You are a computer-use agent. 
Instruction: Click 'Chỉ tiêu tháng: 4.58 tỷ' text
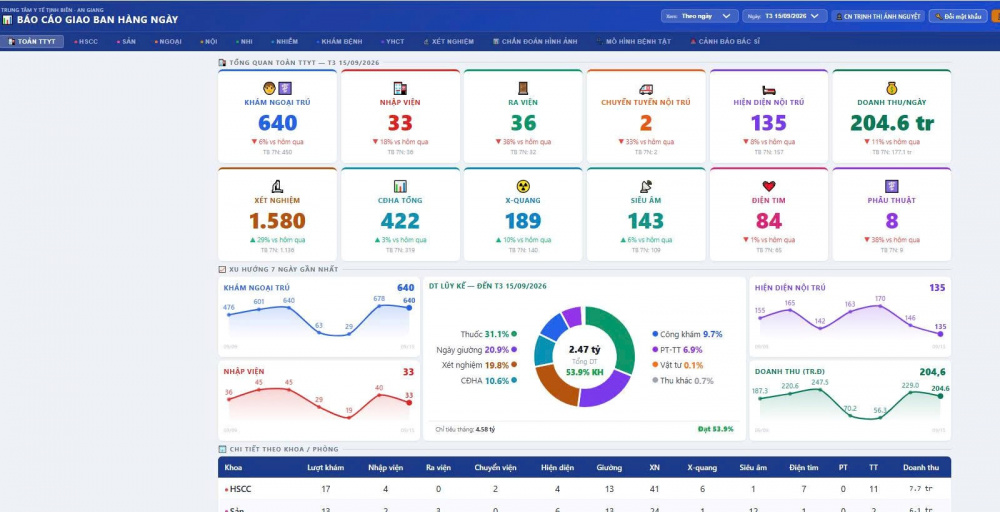pyautogui.click(x=465, y=429)
